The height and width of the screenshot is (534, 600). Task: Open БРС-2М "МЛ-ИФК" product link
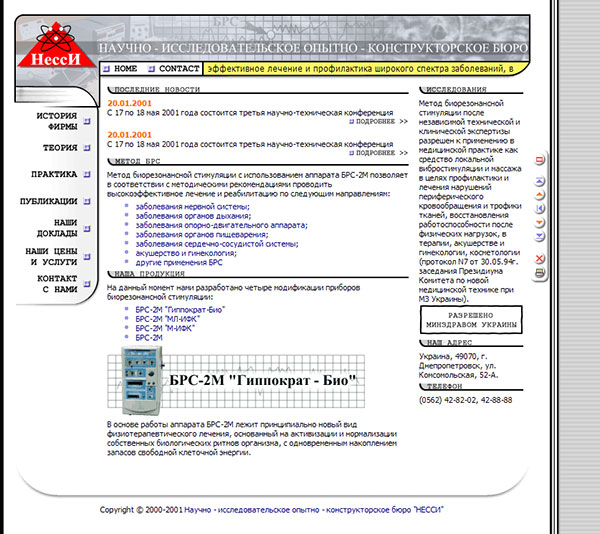[x=168, y=319]
